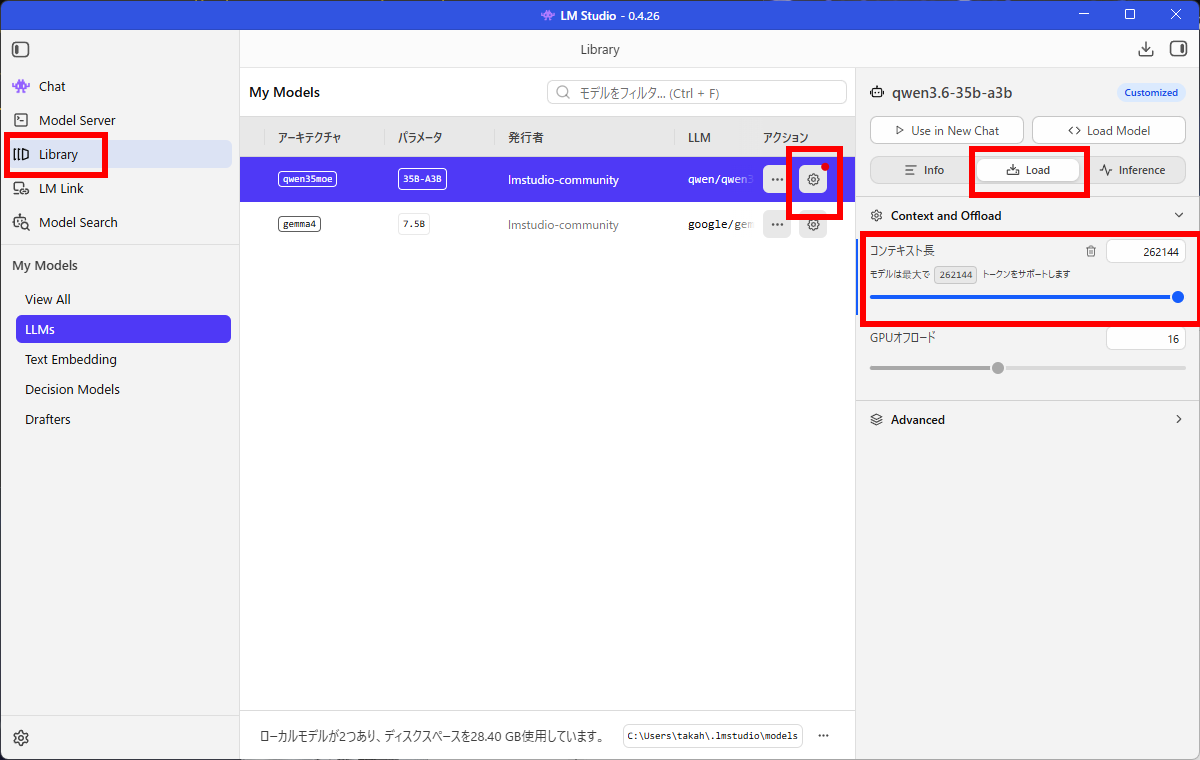
Task: Select the gemma4 architecture tag
Action: tap(299, 224)
